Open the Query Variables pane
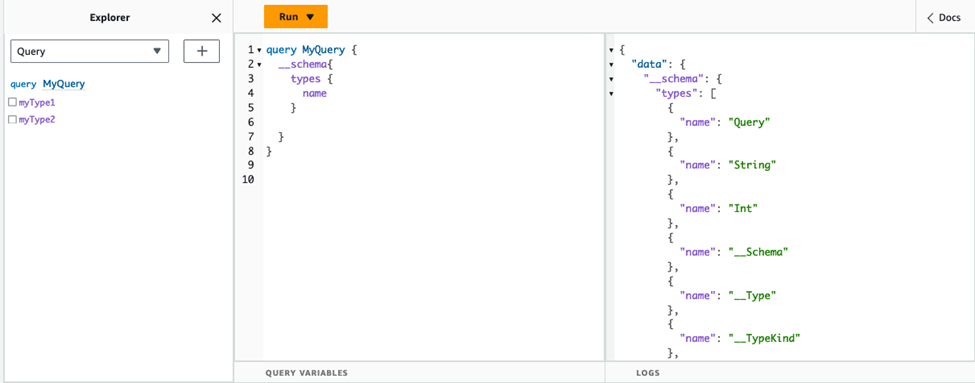Screen dimensions: 975x383 [306, 373]
